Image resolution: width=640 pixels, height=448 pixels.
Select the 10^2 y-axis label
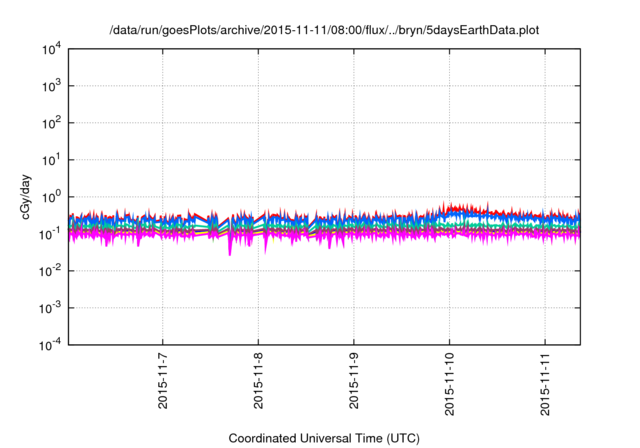pos(52,123)
